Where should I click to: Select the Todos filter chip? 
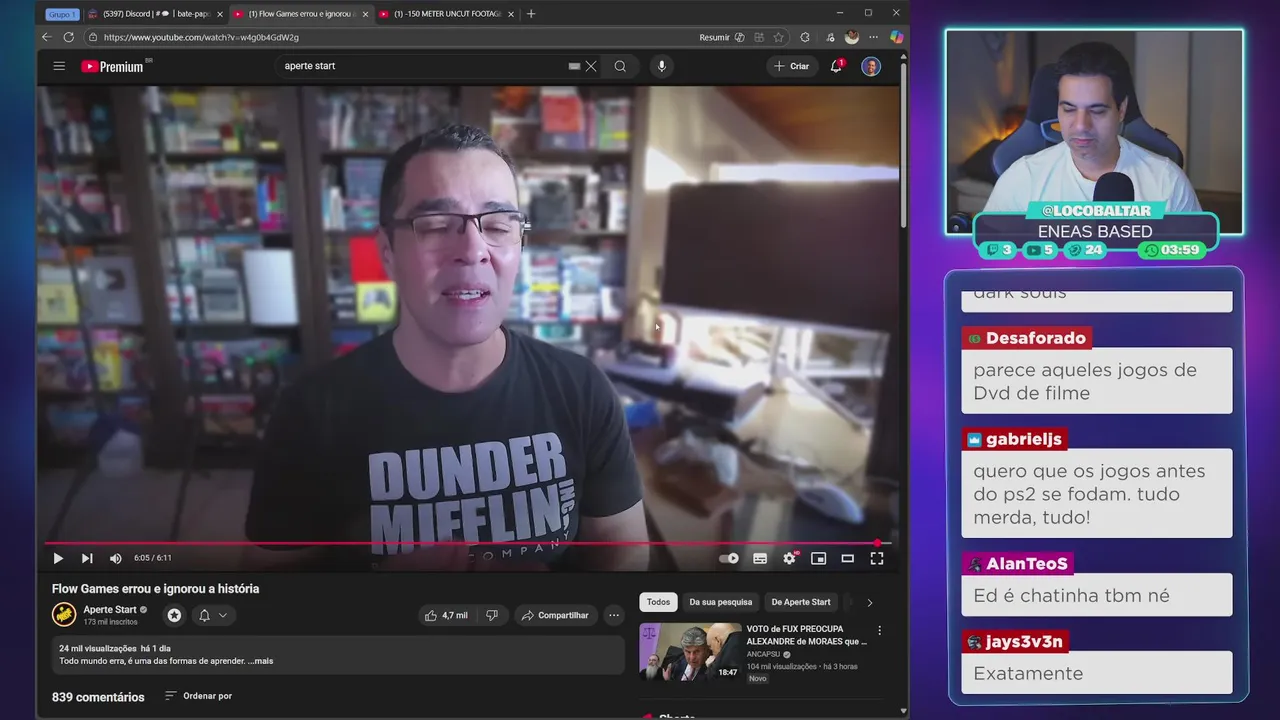click(x=658, y=602)
